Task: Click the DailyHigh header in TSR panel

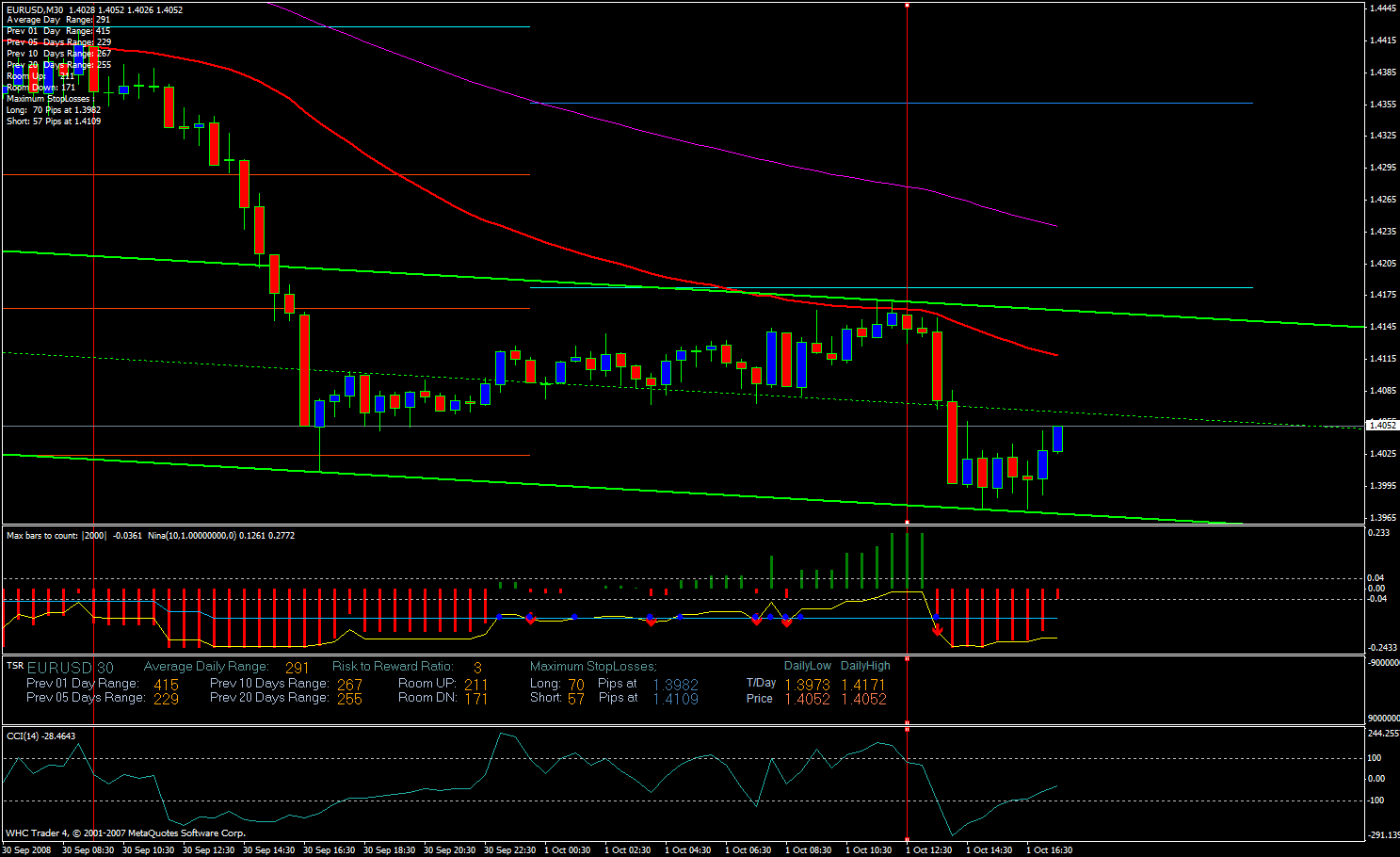Action: [x=864, y=666]
